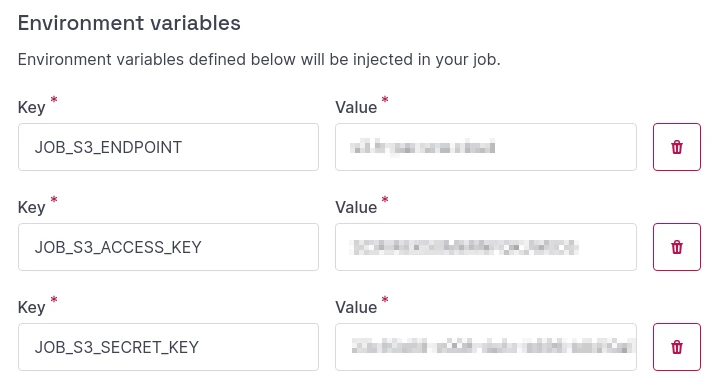Click the Key label above JOB_S3_SECRET_KEY
Screen dimensions: 718x390
[32, 307]
